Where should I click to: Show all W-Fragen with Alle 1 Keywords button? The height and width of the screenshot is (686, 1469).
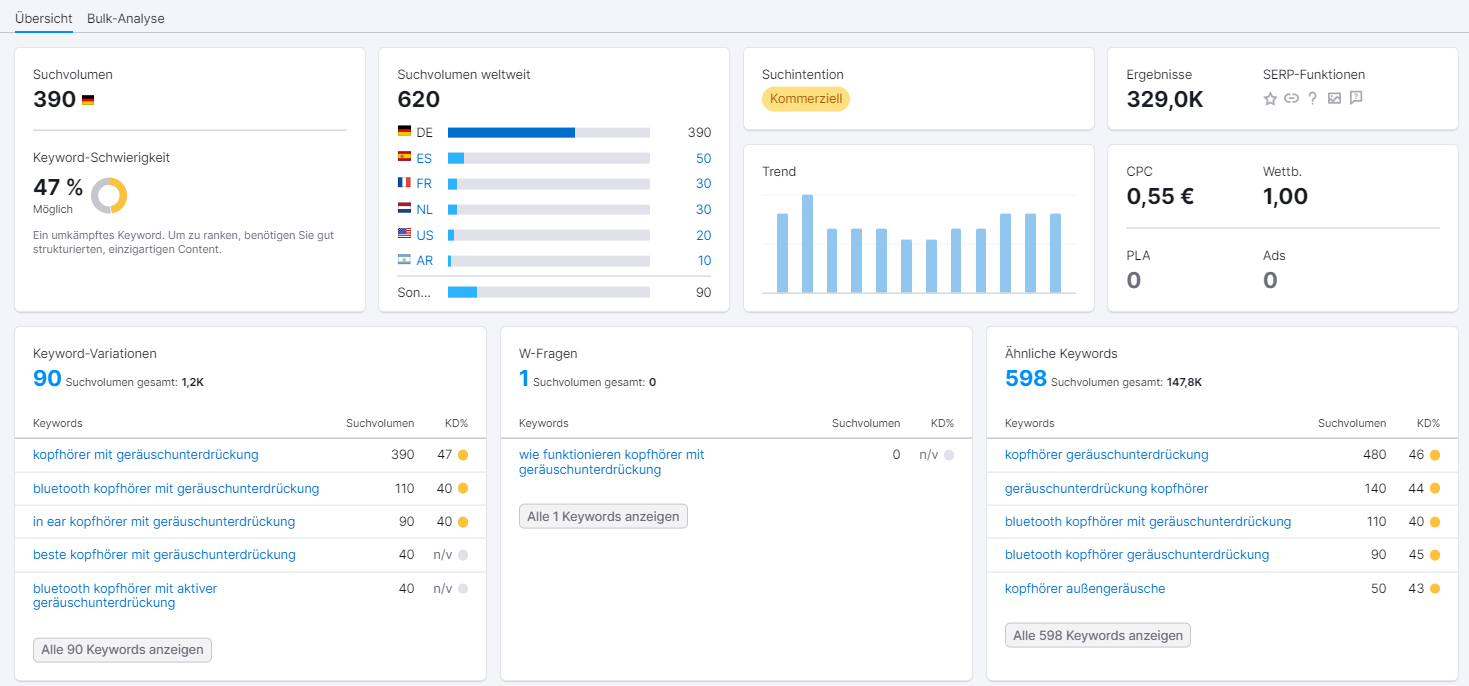coord(603,516)
